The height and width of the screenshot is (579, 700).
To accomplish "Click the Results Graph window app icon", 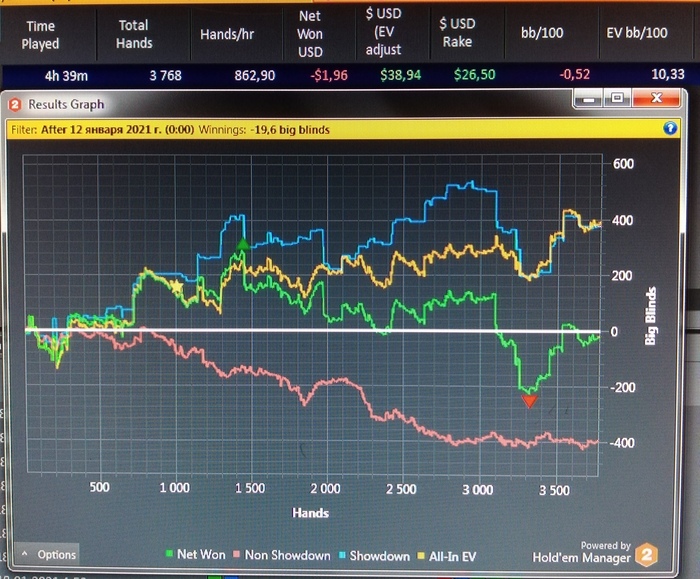I will tap(15, 105).
